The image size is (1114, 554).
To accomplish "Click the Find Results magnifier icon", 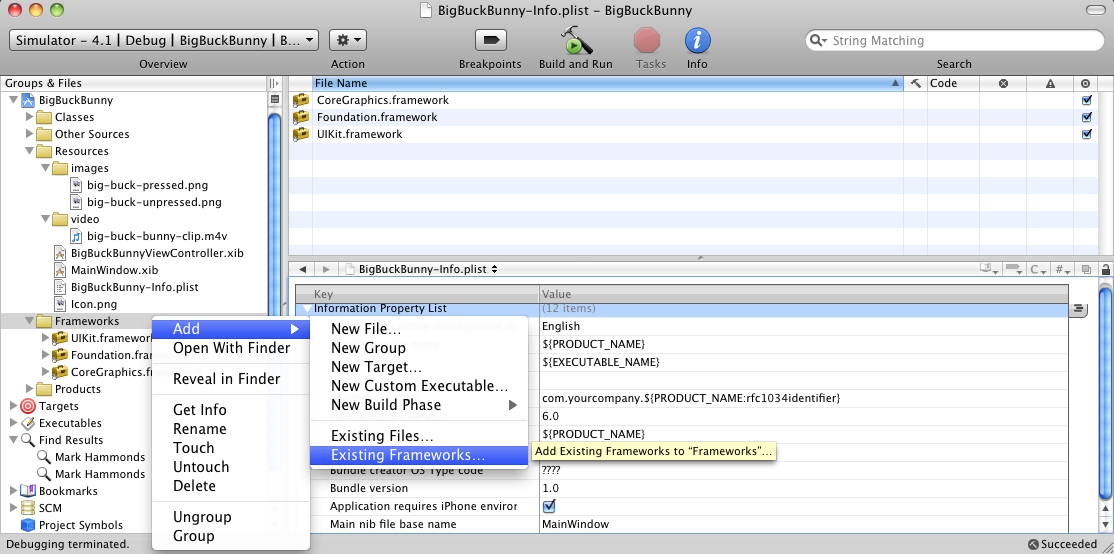I will click(28, 440).
